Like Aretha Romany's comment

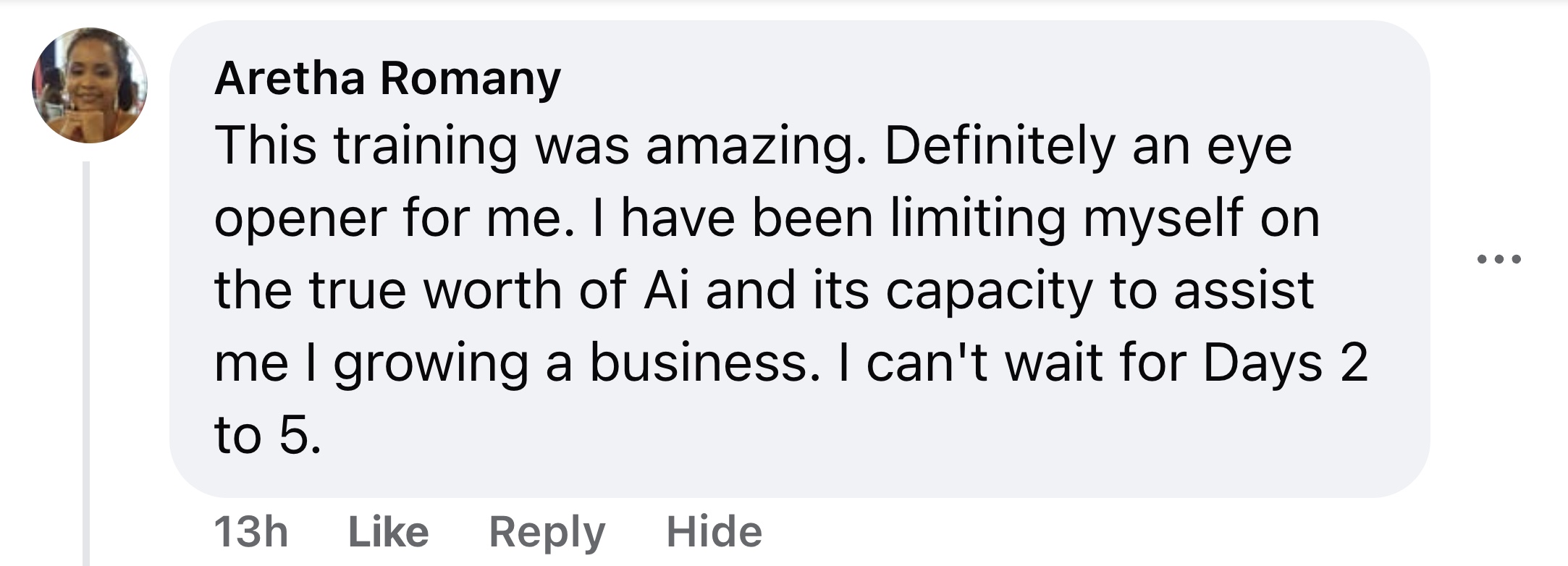pos(388,532)
